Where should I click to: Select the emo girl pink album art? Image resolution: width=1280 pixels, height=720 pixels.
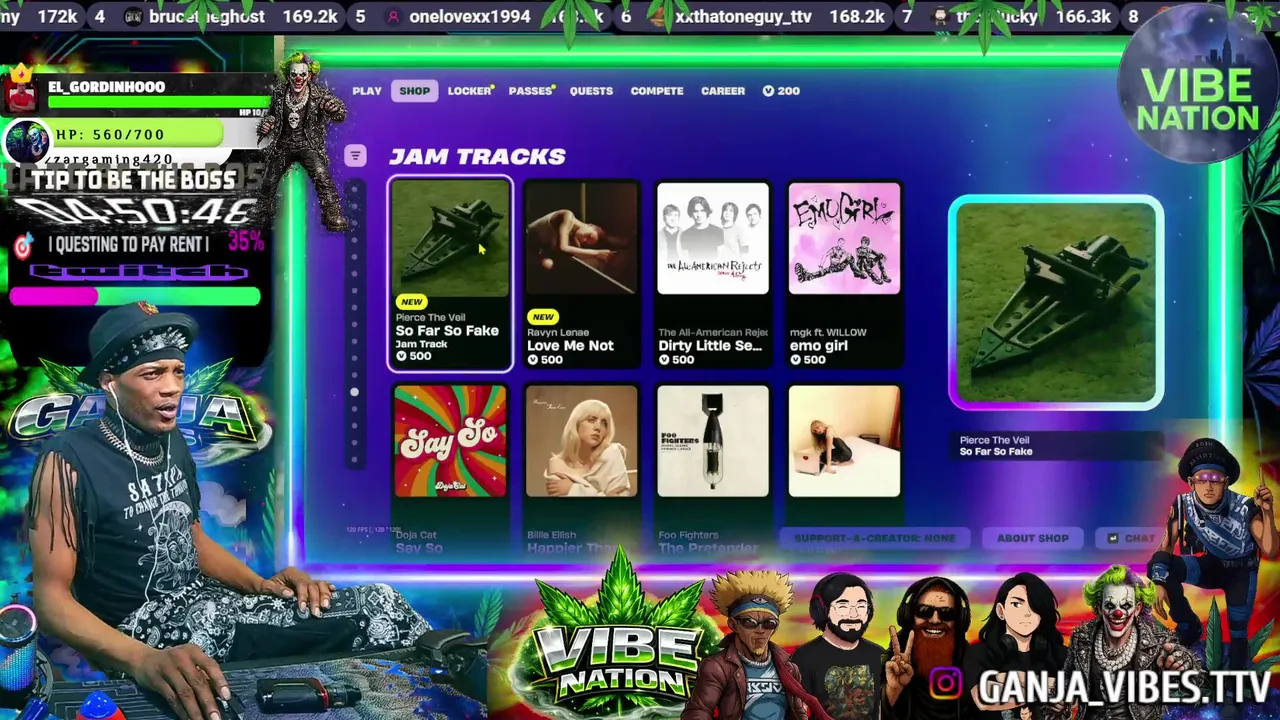point(845,239)
